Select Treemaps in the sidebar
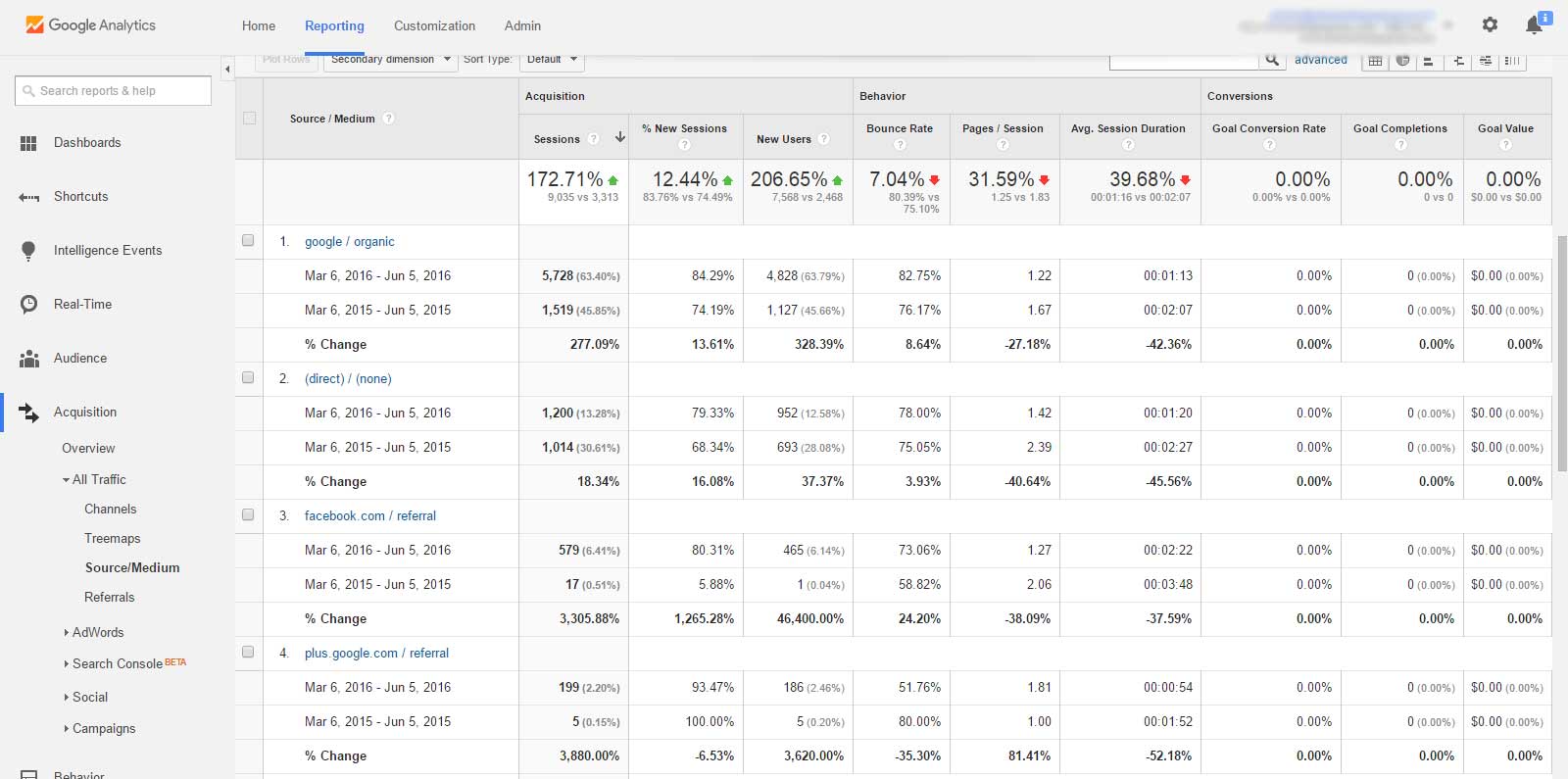1568x779 pixels. click(x=113, y=539)
